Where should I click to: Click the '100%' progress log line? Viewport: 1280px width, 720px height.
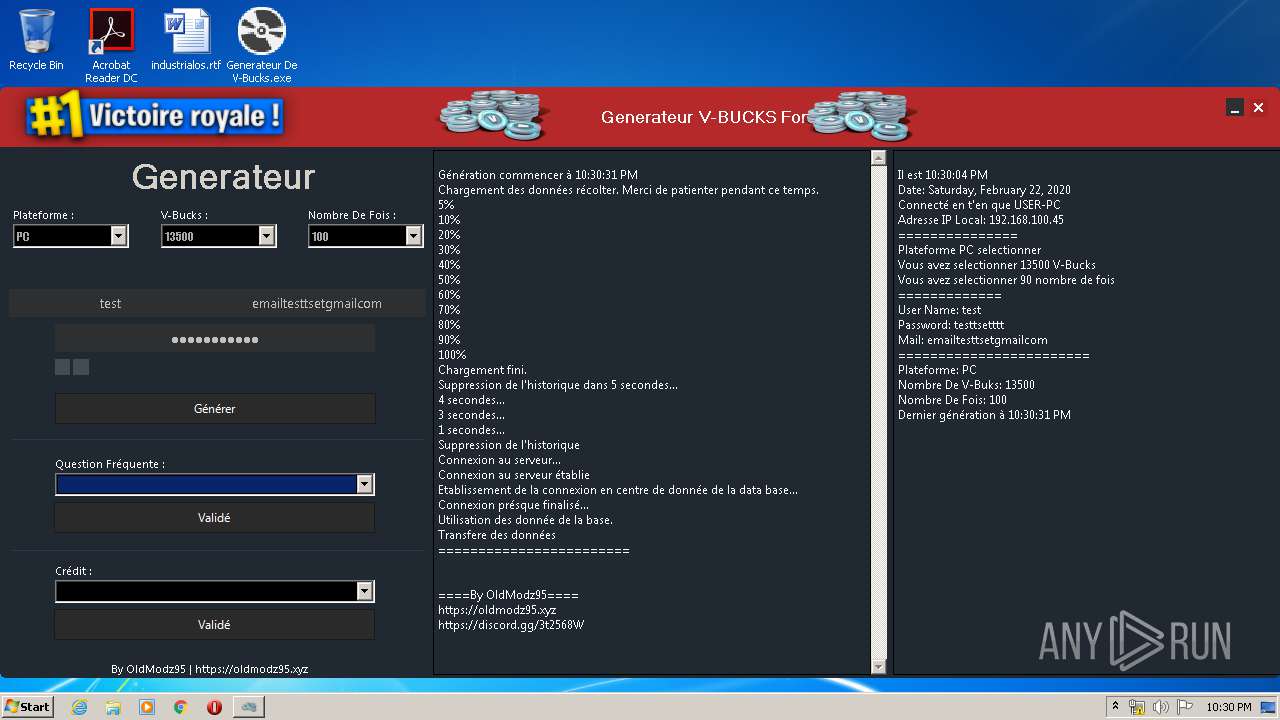click(452, 355)
